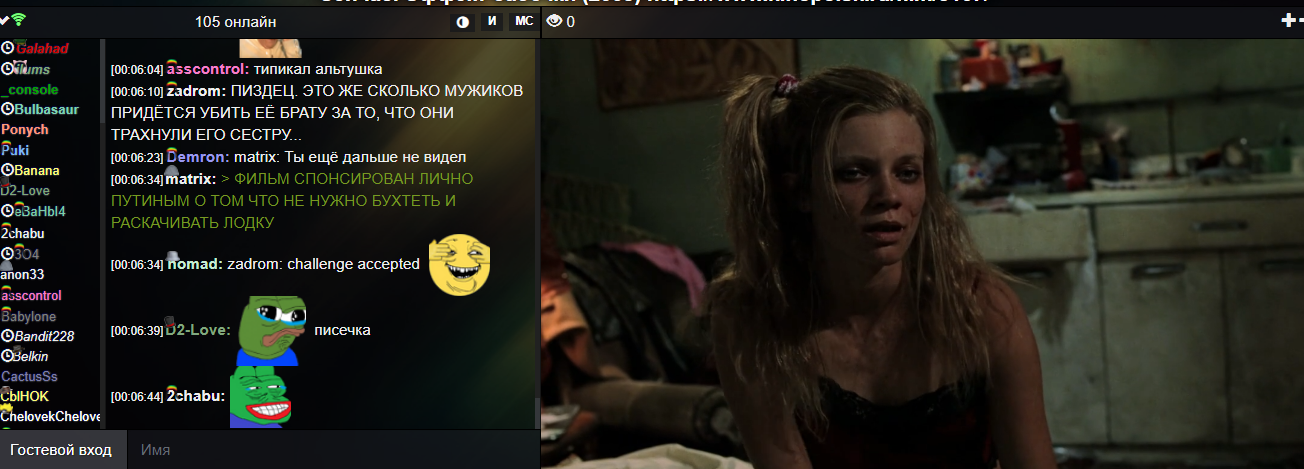Click the Demron username in the chat messages
Screen dimensions: 1304x469
coord(198,157)
